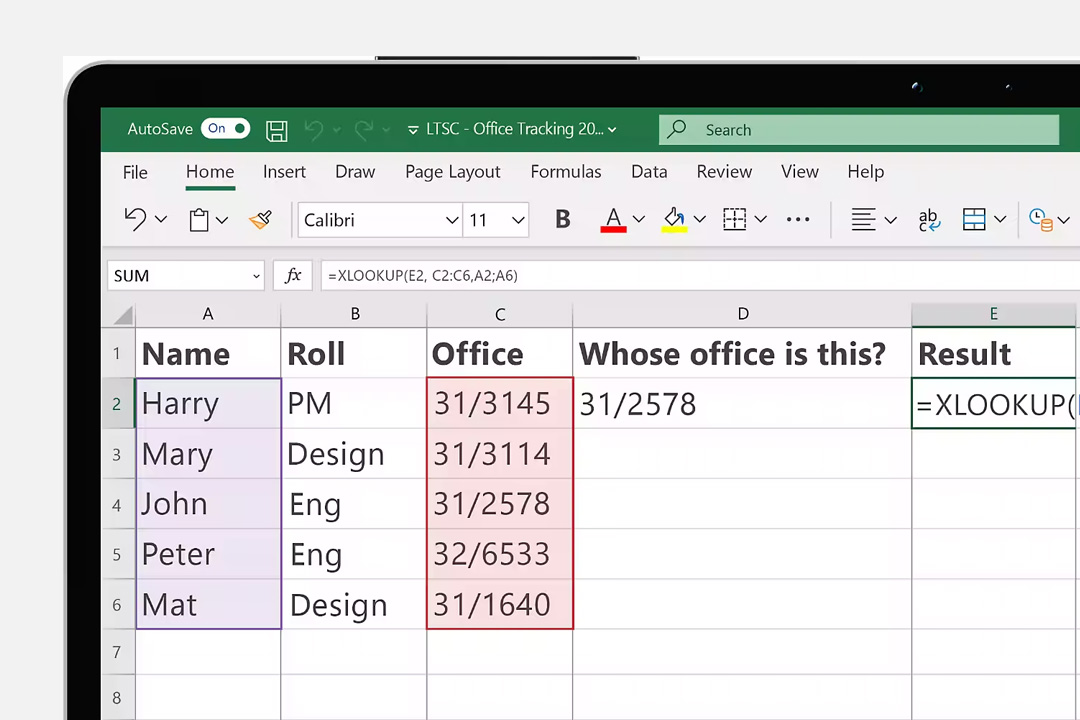The image size is (1080, 720).
Task: Click the Save button
Action: (x=276, y=129)
